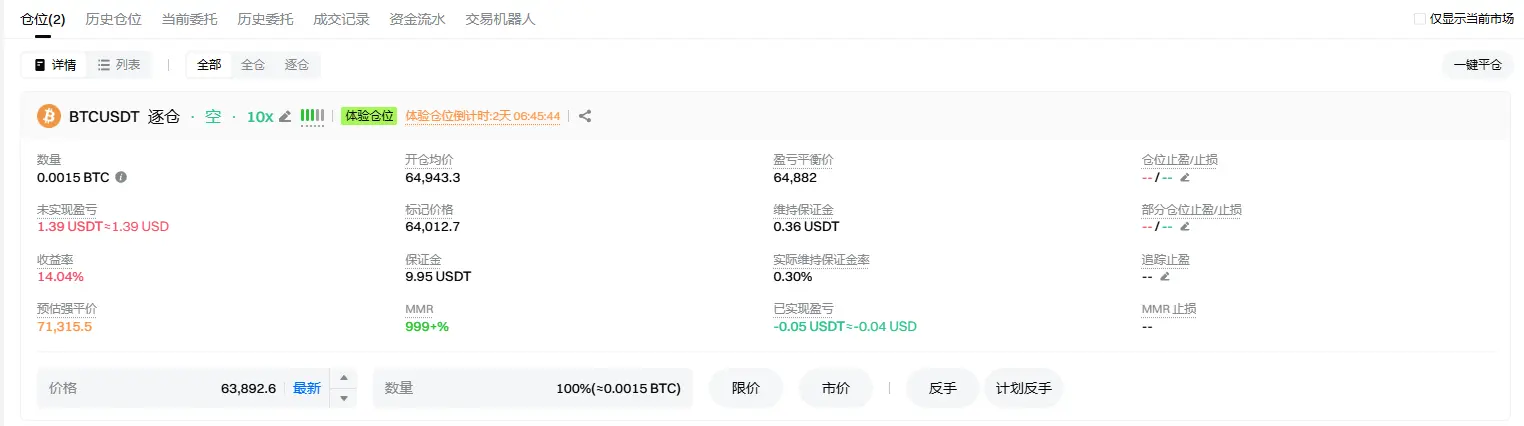The width and height of the screenshot is (1524, 426).
Task: Edit 追踪止盈 with the pencil icon
Action: click(x=1164, y=277)
